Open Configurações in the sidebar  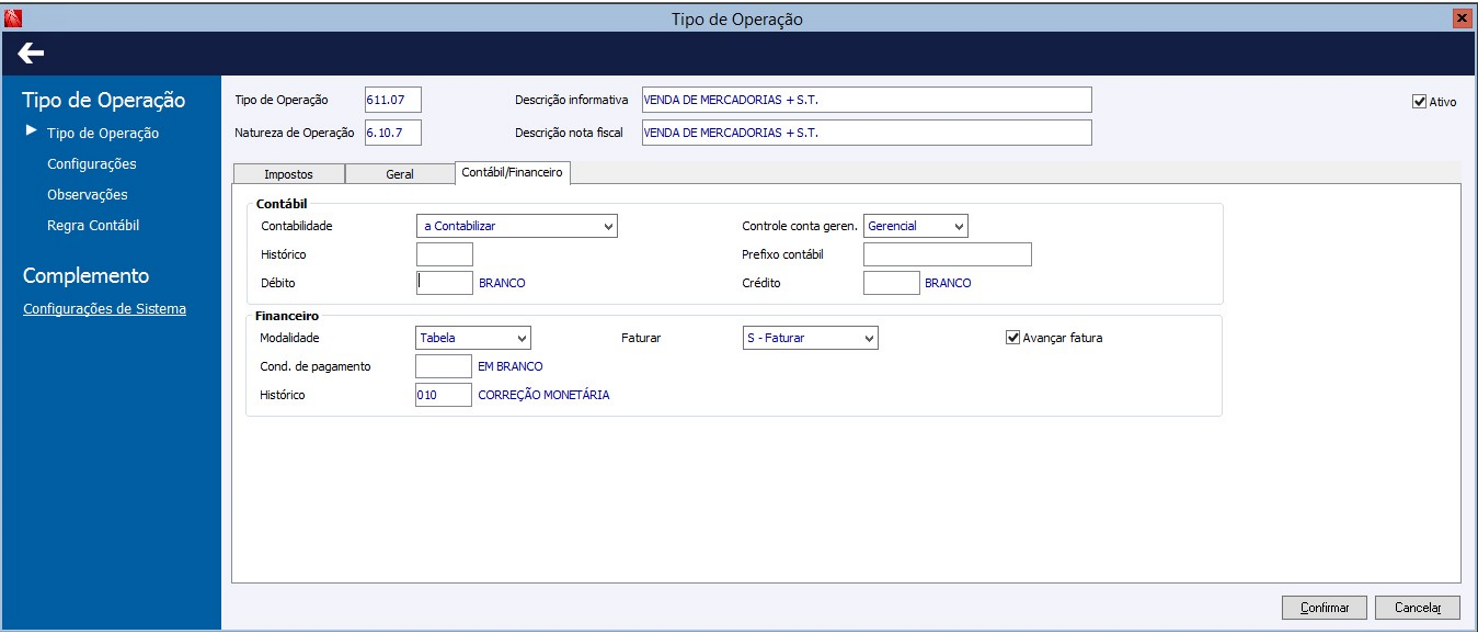[x=92, y=164]
